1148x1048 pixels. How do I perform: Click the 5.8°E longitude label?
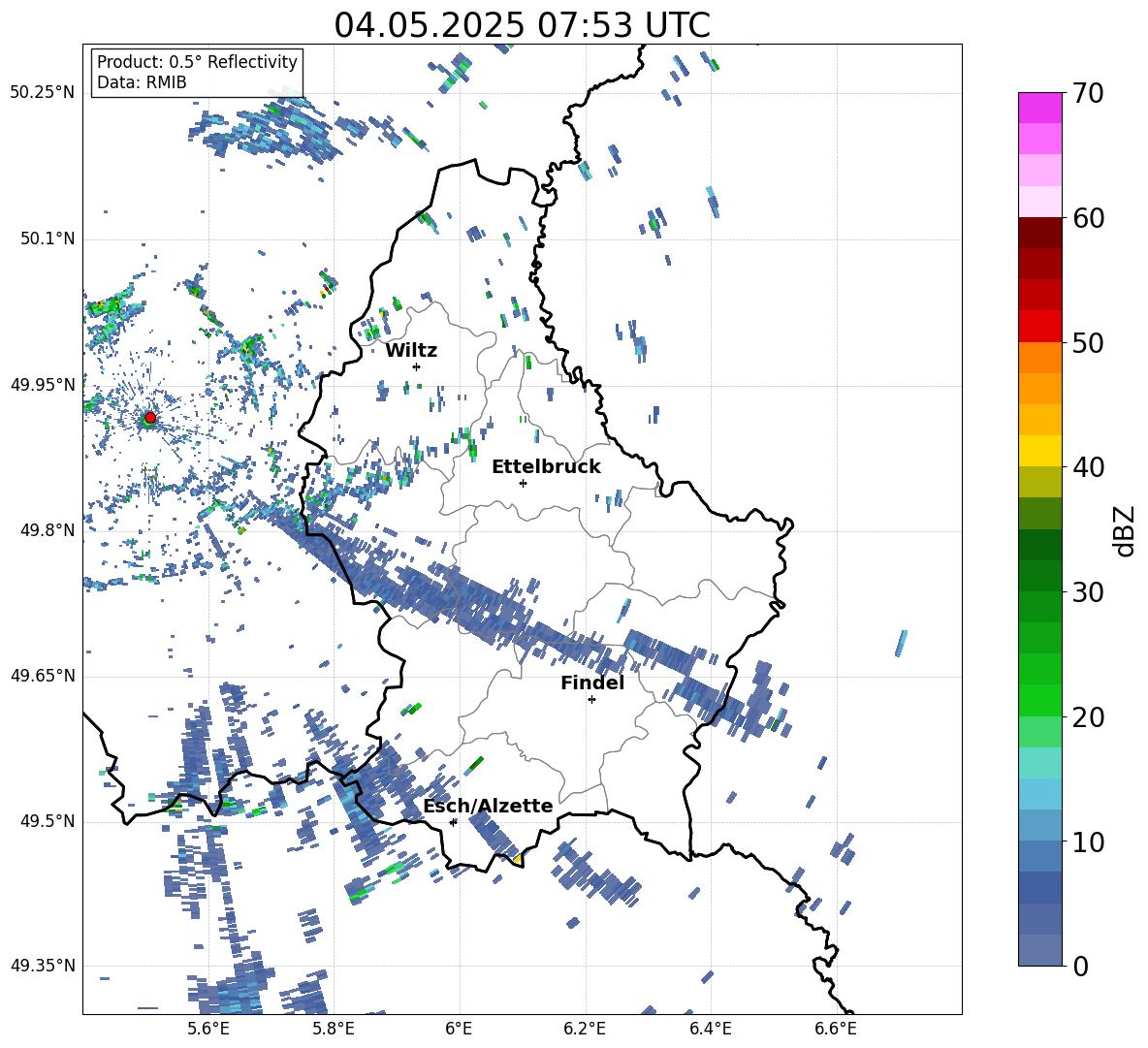tap(334, 1029)
